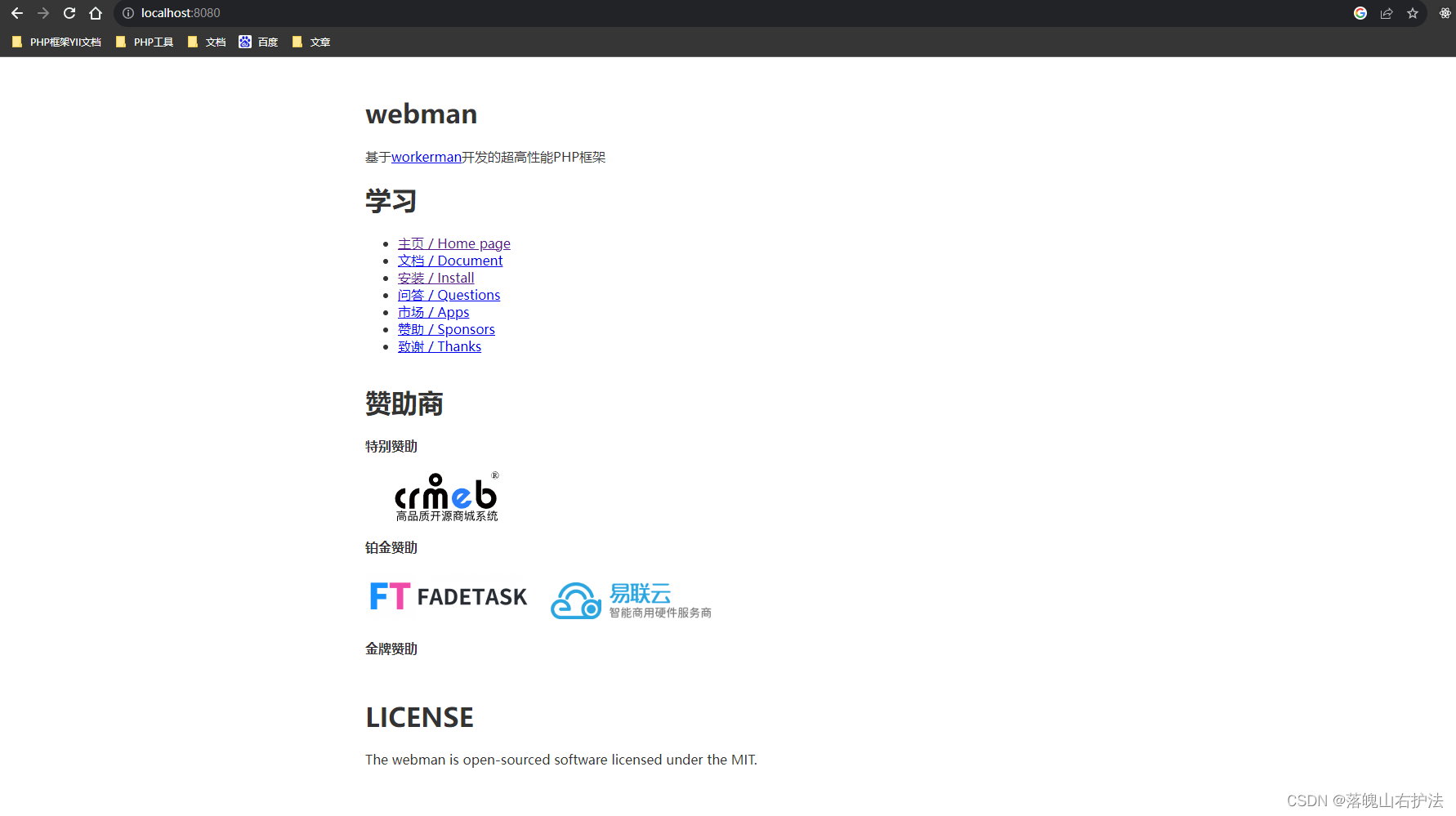This screenshot has width=1456, height=816.
Task: Follow the workerman hyperlink
Action: [426, 157]
